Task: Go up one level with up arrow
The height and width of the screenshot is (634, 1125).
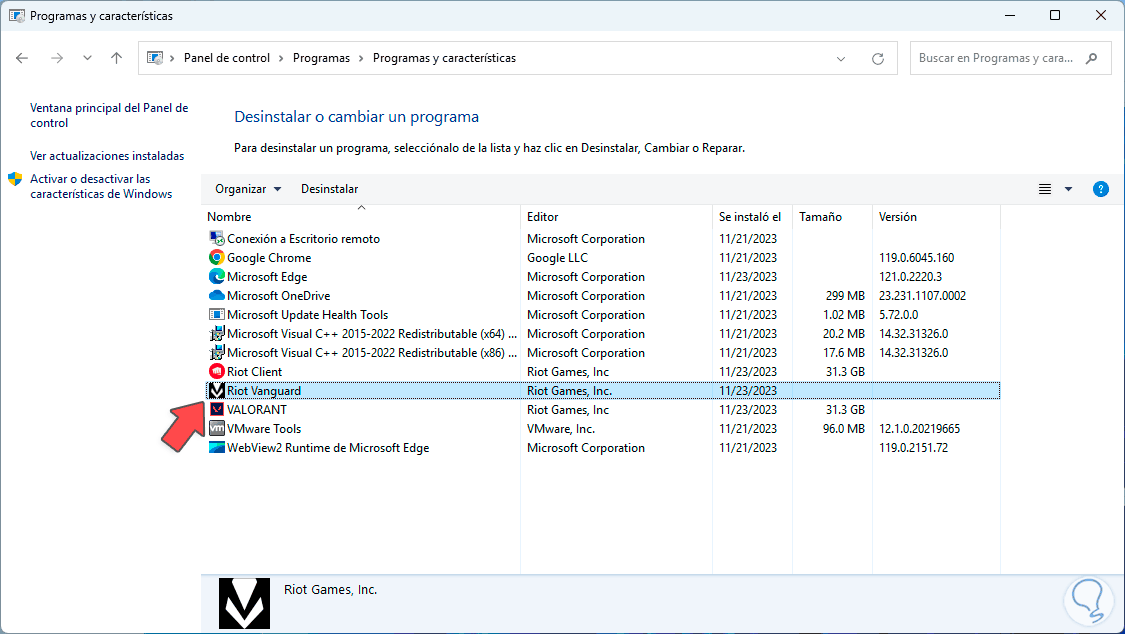Action: (116, 58)
